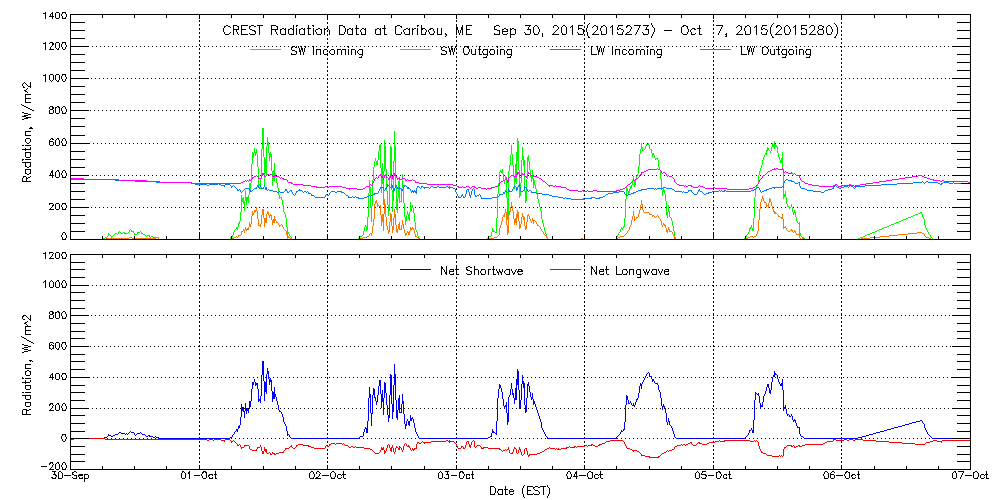Viewport: 1000px width, 500px height.
Task: Choose the 04-Oct date tick label
Action: pos(585,477)
